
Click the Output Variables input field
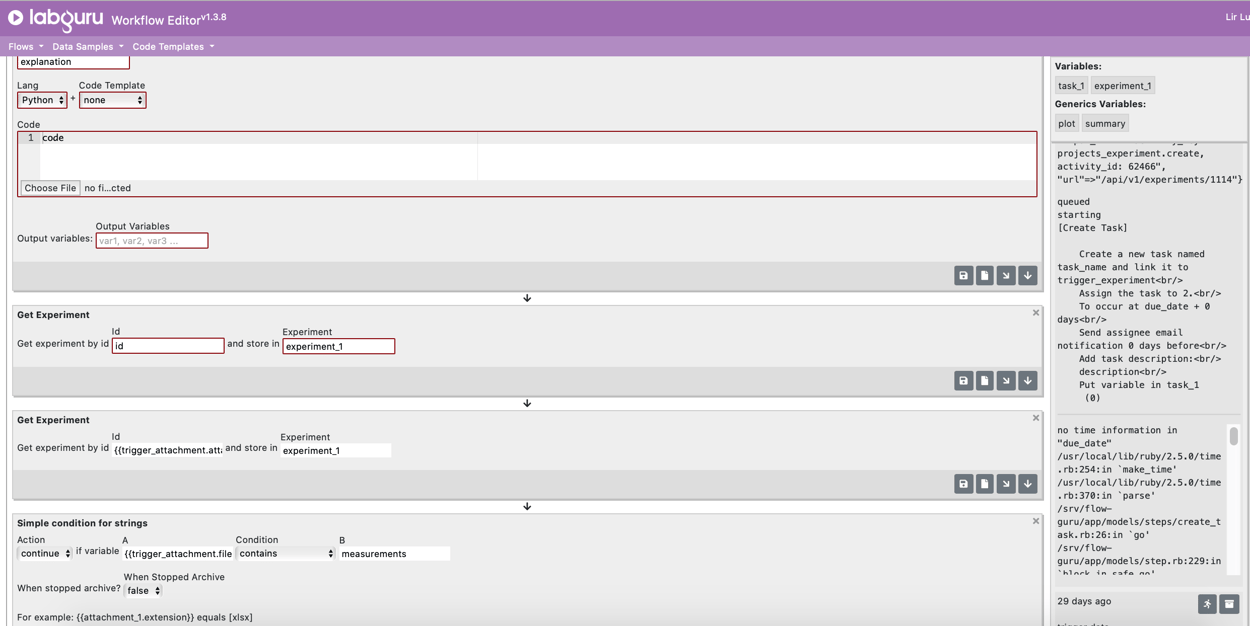pos(152,240)
